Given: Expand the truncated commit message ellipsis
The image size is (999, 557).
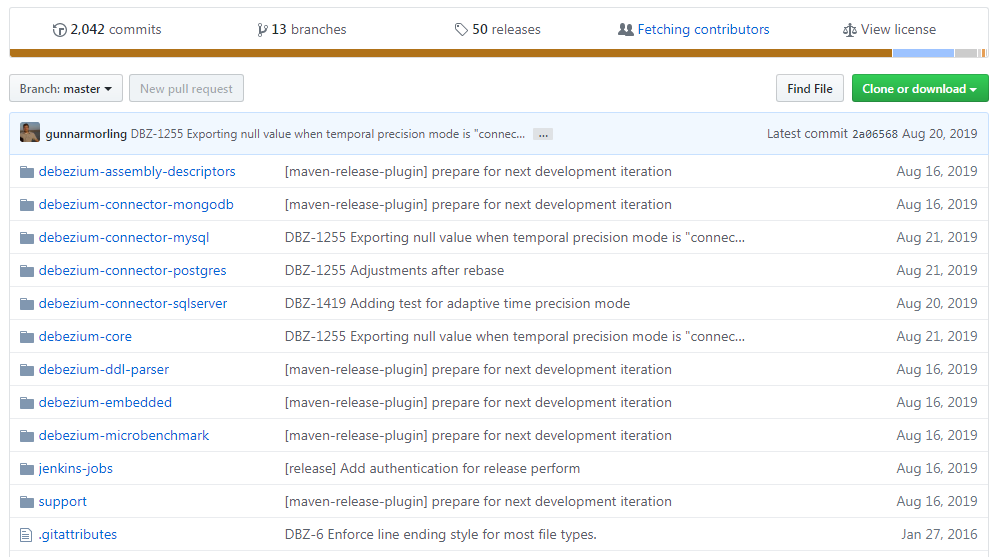Looking at the screenshot, I should click(x=542, y=134).
